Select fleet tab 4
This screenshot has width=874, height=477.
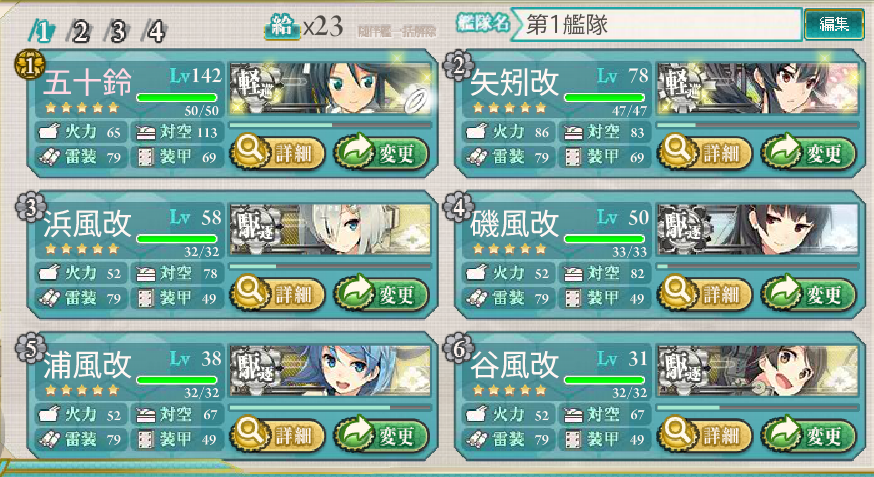tap(154, 31)
